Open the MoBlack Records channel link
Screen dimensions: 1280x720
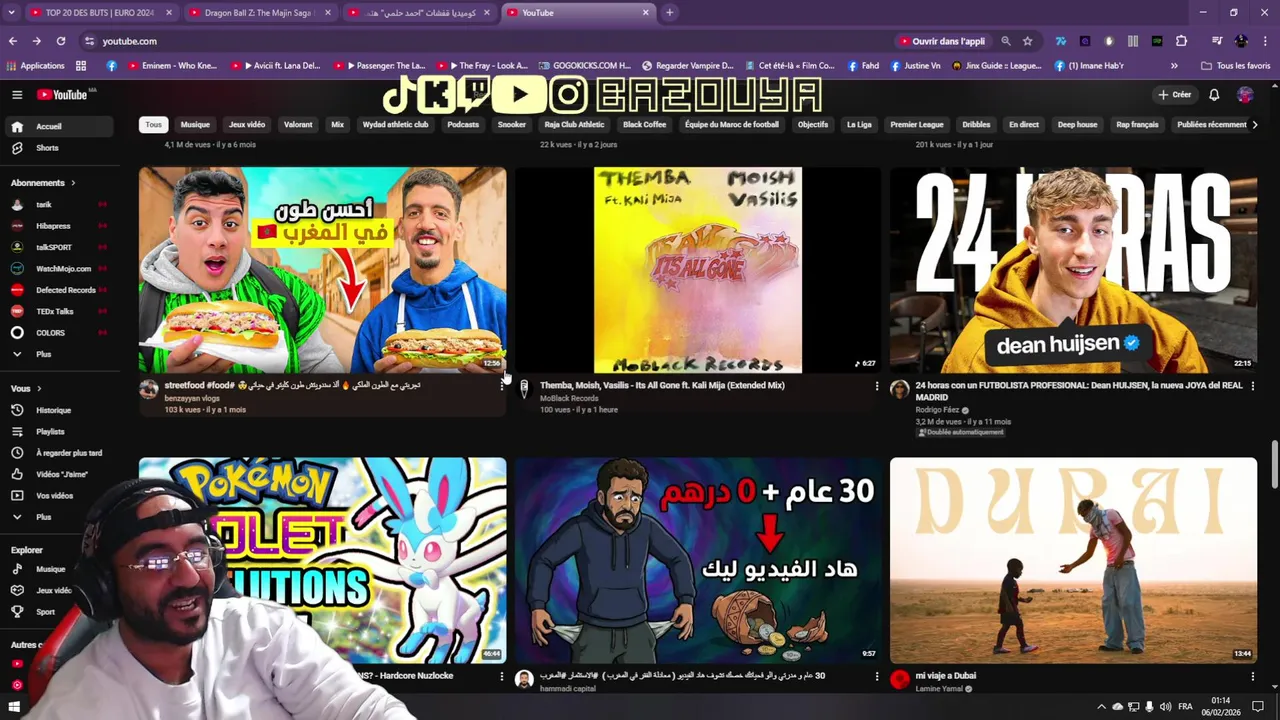tap(569, 398)
